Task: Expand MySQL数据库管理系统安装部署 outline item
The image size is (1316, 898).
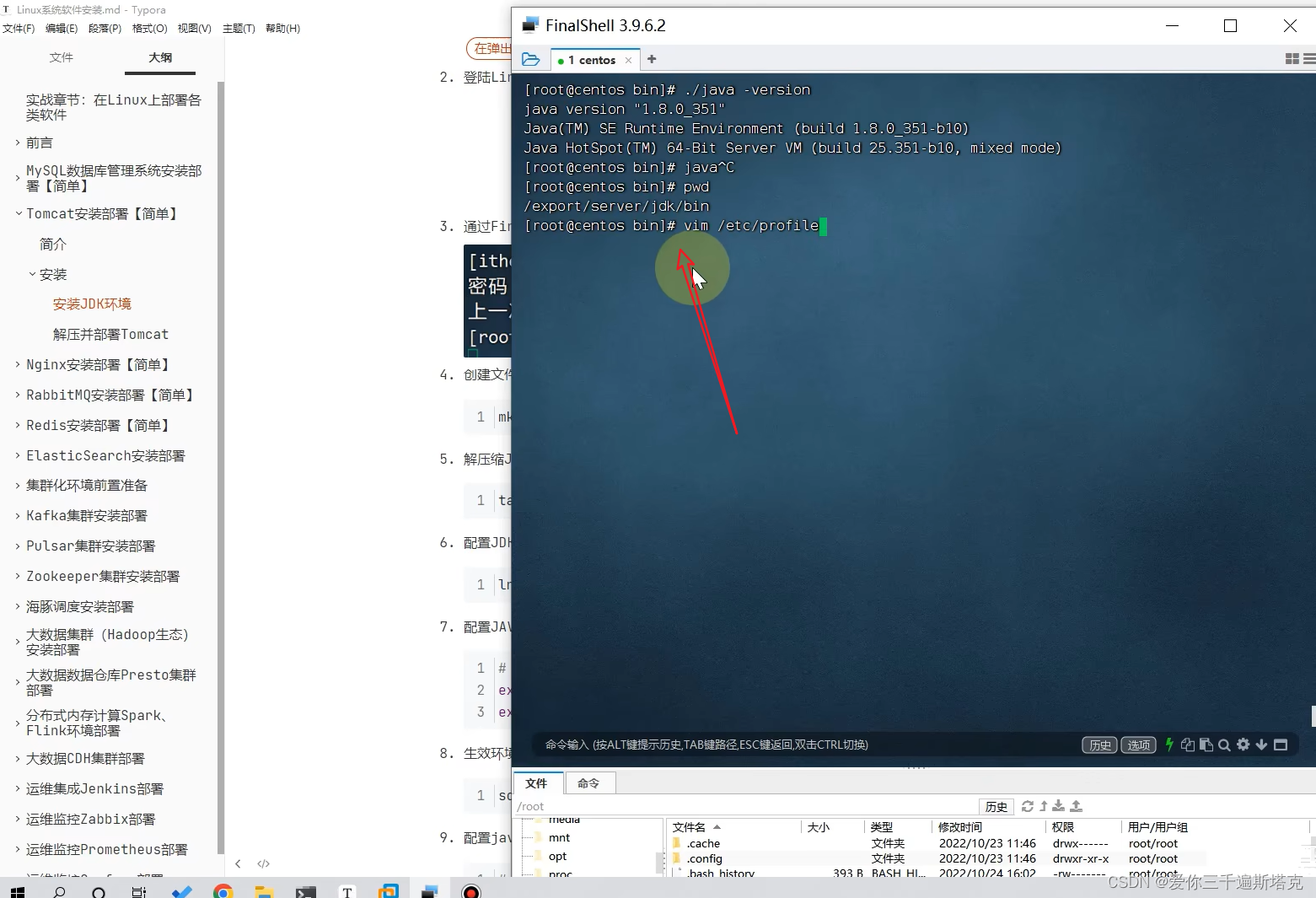Action: pyautogui.click(x=18, y=178)
